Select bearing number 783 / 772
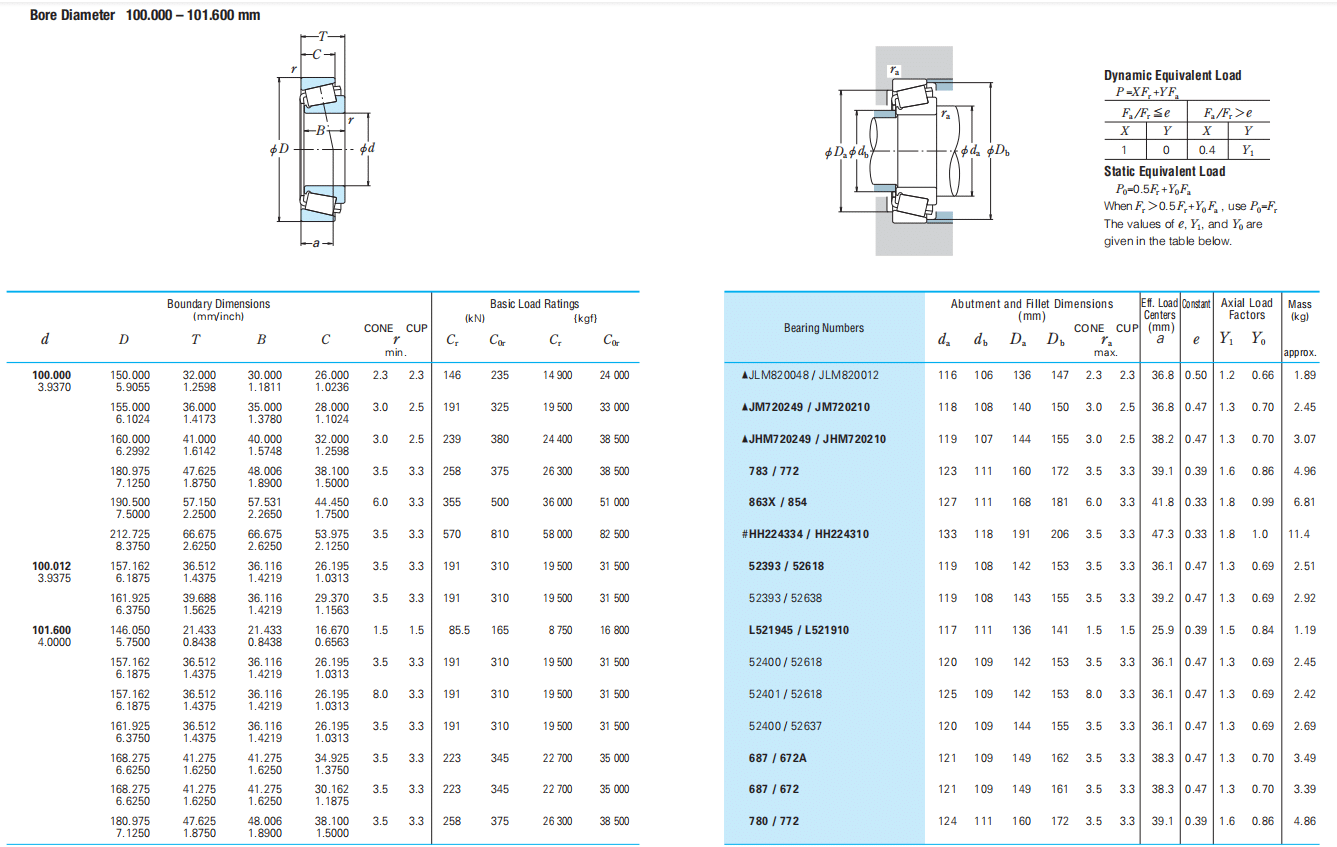Image resolution: width=1337 pixels, height=847 pixels. pyautogui.click(x=773, y=471)
